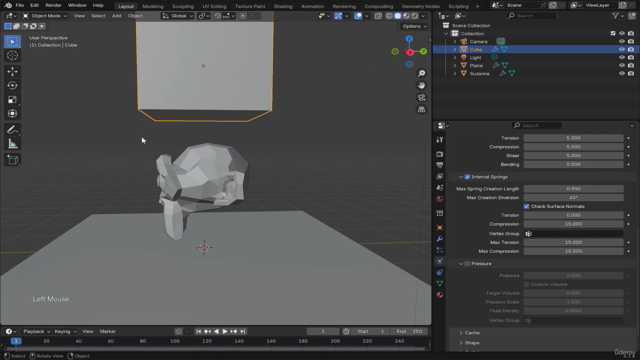This screenshot has width=640, height=360.
Task: Toggle camera view icon
Action: tap(421, 98)
